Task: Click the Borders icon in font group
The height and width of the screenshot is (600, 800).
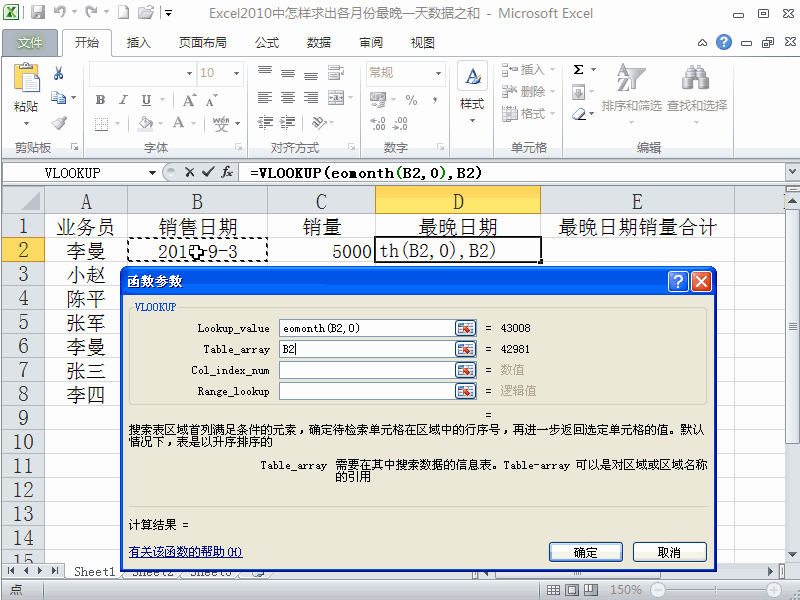Action: pyautogui.click(x=102, y=124)
